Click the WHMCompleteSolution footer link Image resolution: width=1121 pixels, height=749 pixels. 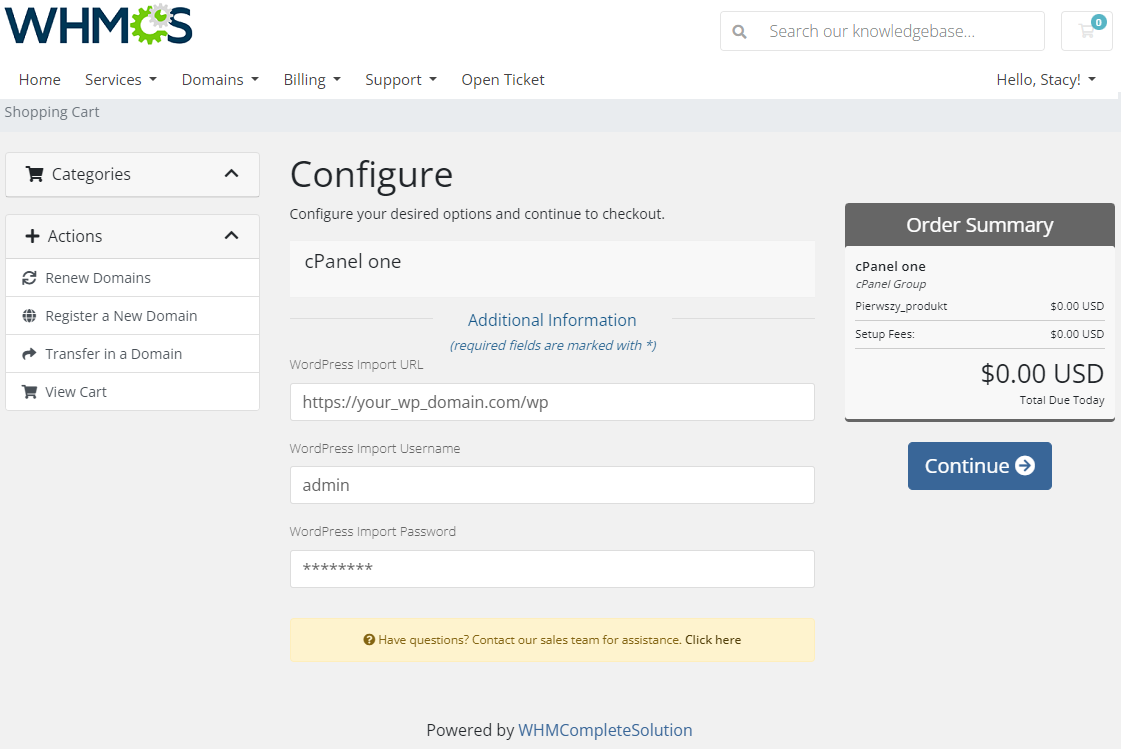tap(605, 730)
